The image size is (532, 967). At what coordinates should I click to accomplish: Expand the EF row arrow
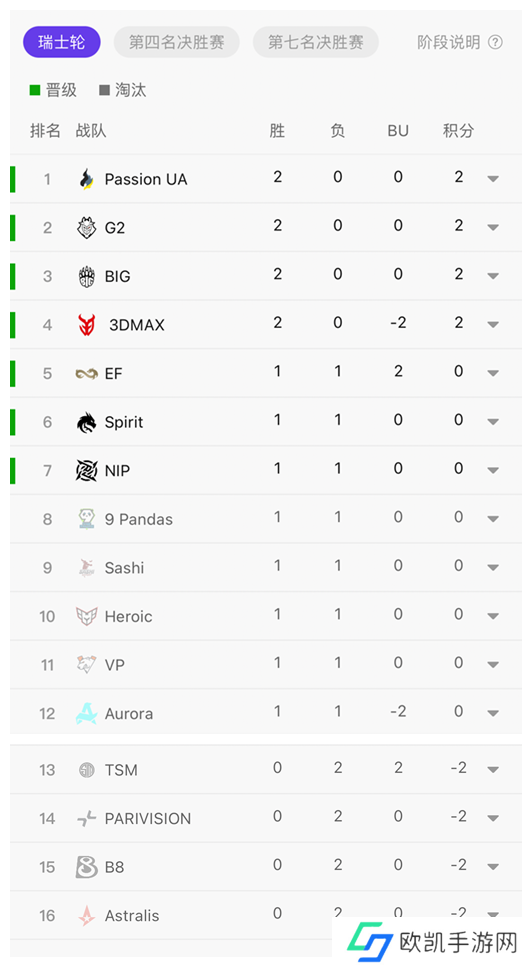click(x=493, y=373)
